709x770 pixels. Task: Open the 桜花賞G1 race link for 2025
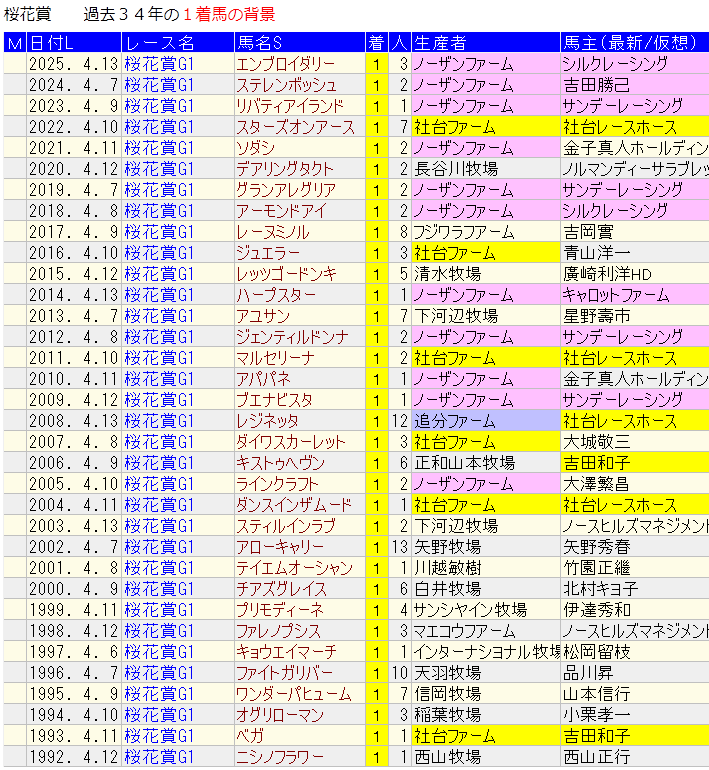click(159, 64)
